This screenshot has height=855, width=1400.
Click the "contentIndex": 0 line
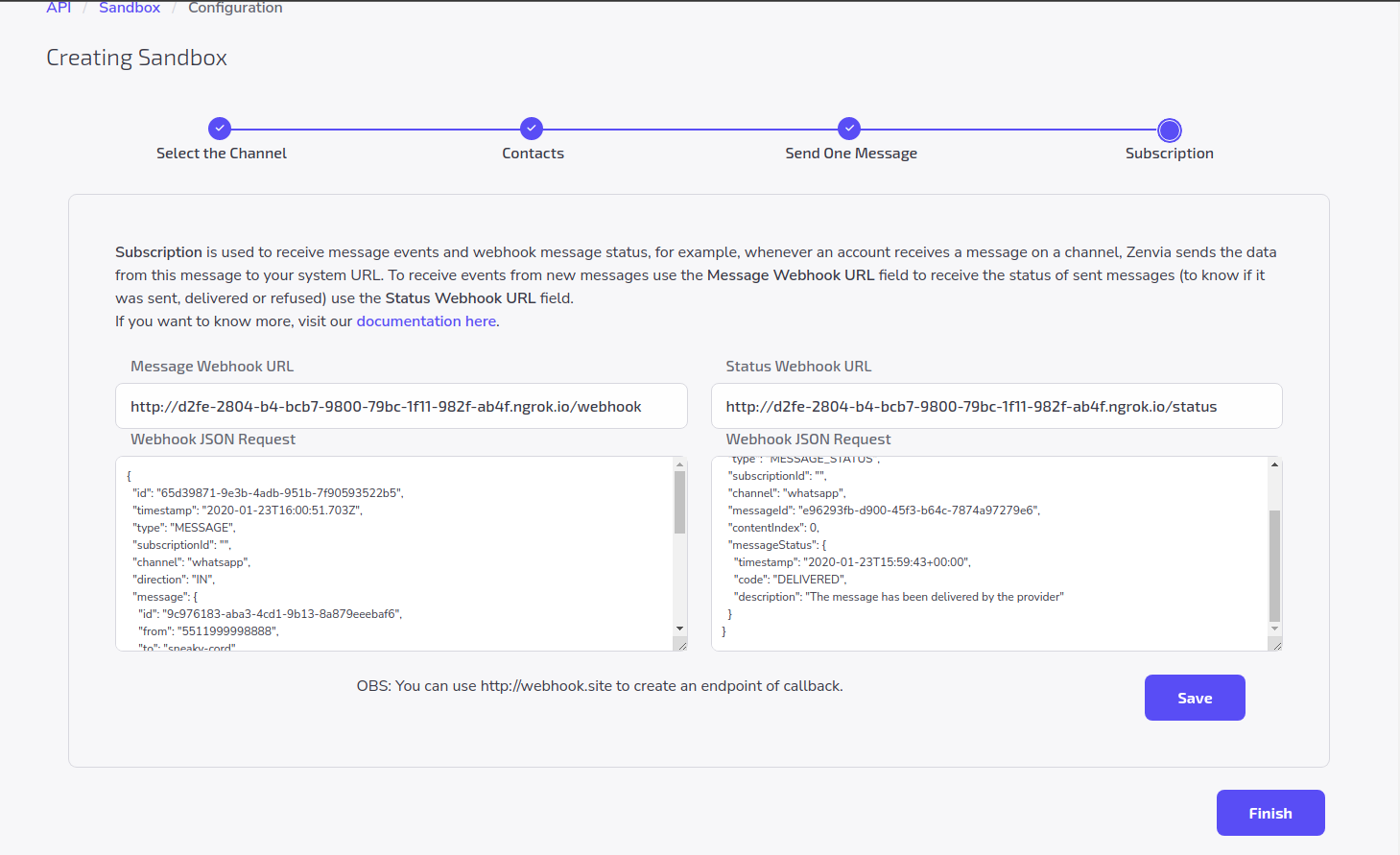pyautogui.click(x=773, y=528)
